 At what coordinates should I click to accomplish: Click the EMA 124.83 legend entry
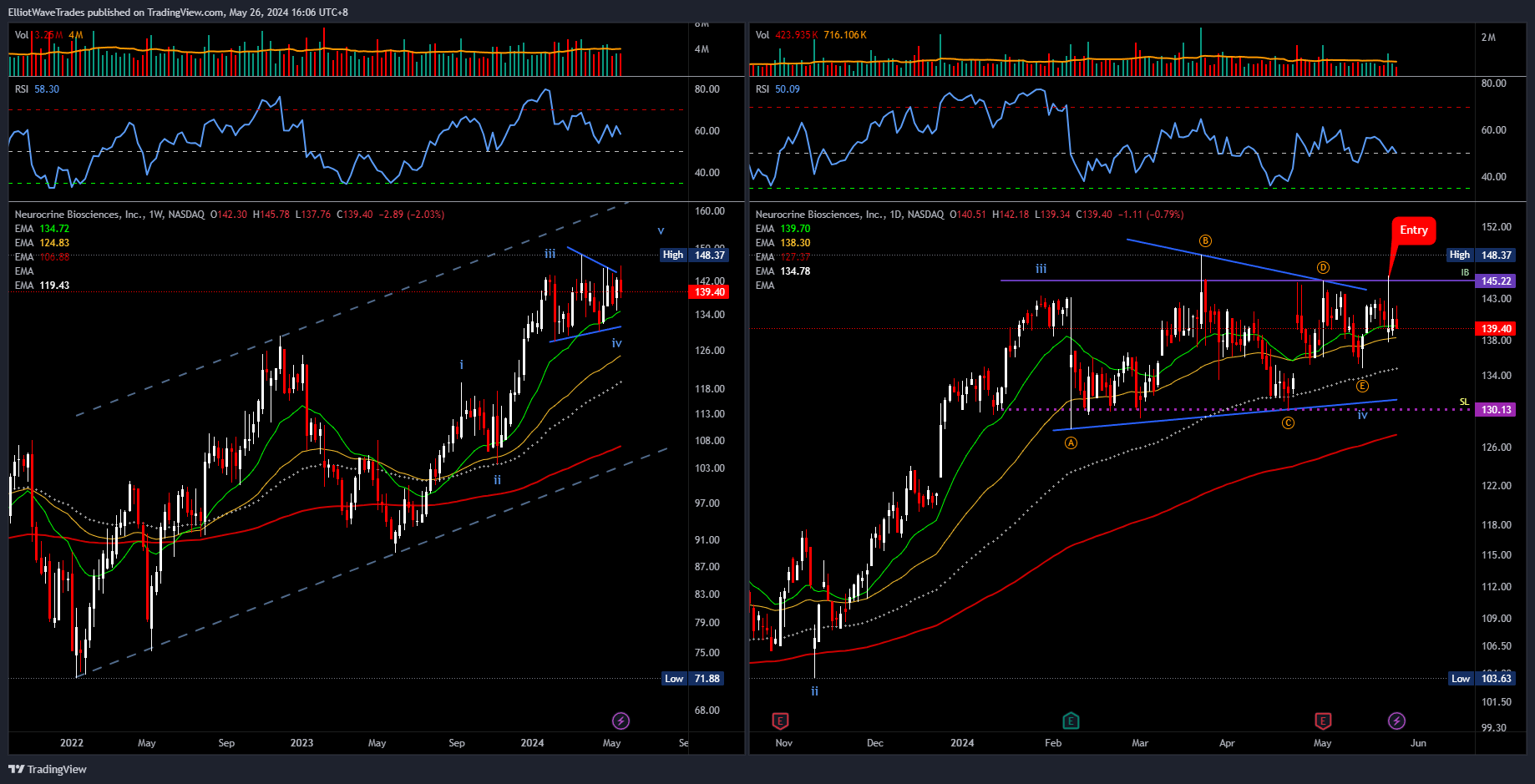42,243
